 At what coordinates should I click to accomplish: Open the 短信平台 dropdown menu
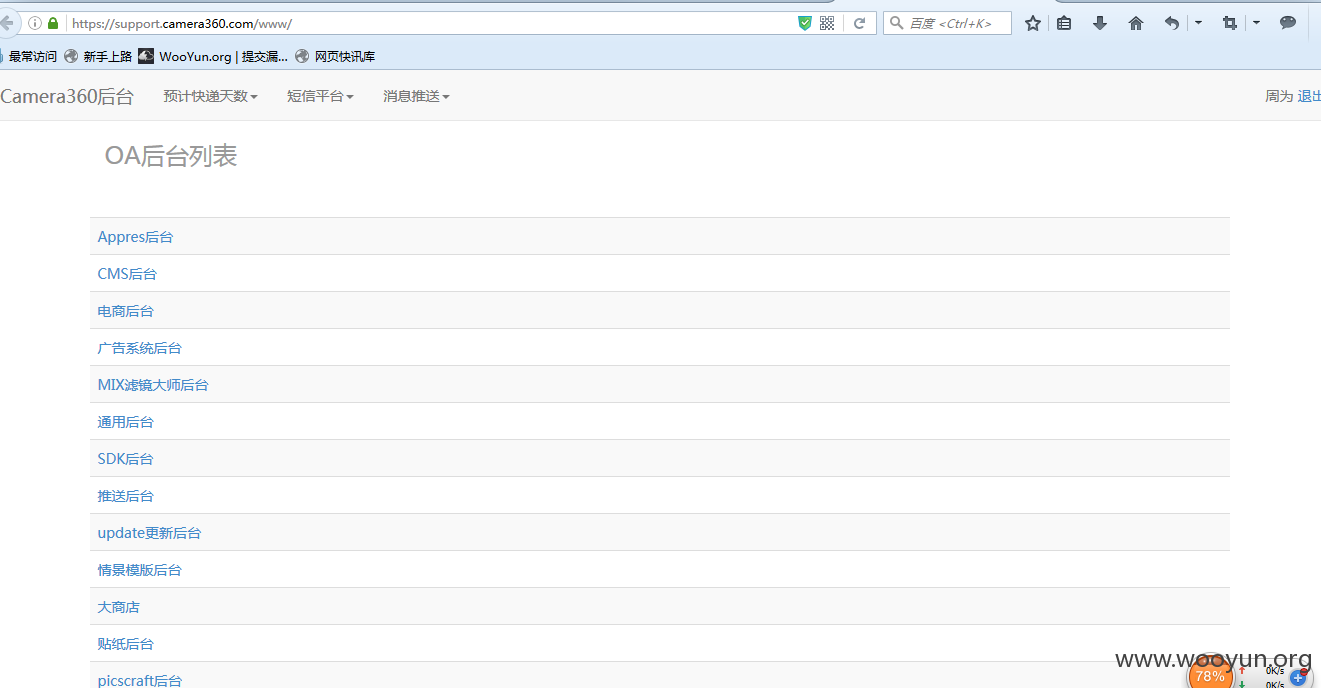(x=320, y=96)
